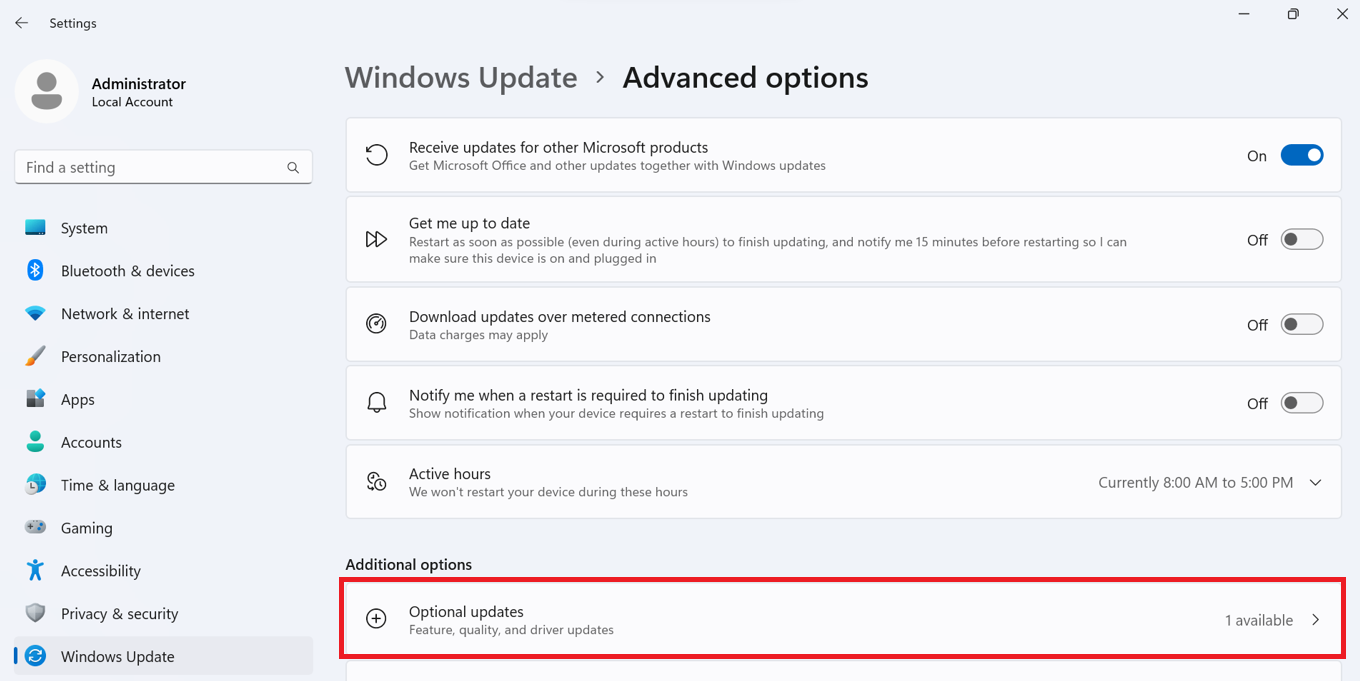The height and width of the screenshot is (681, 1360).
Task: Enable the Get me up to date option
Action: click(1302, 239)
